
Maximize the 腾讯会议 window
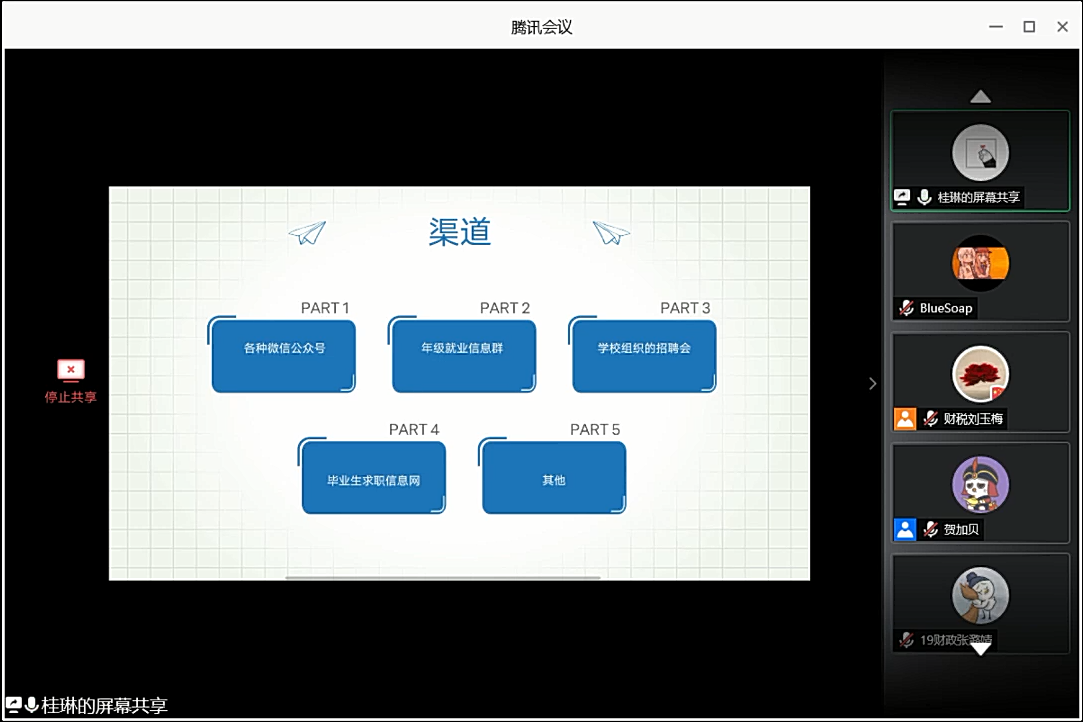coord(1029,27)
